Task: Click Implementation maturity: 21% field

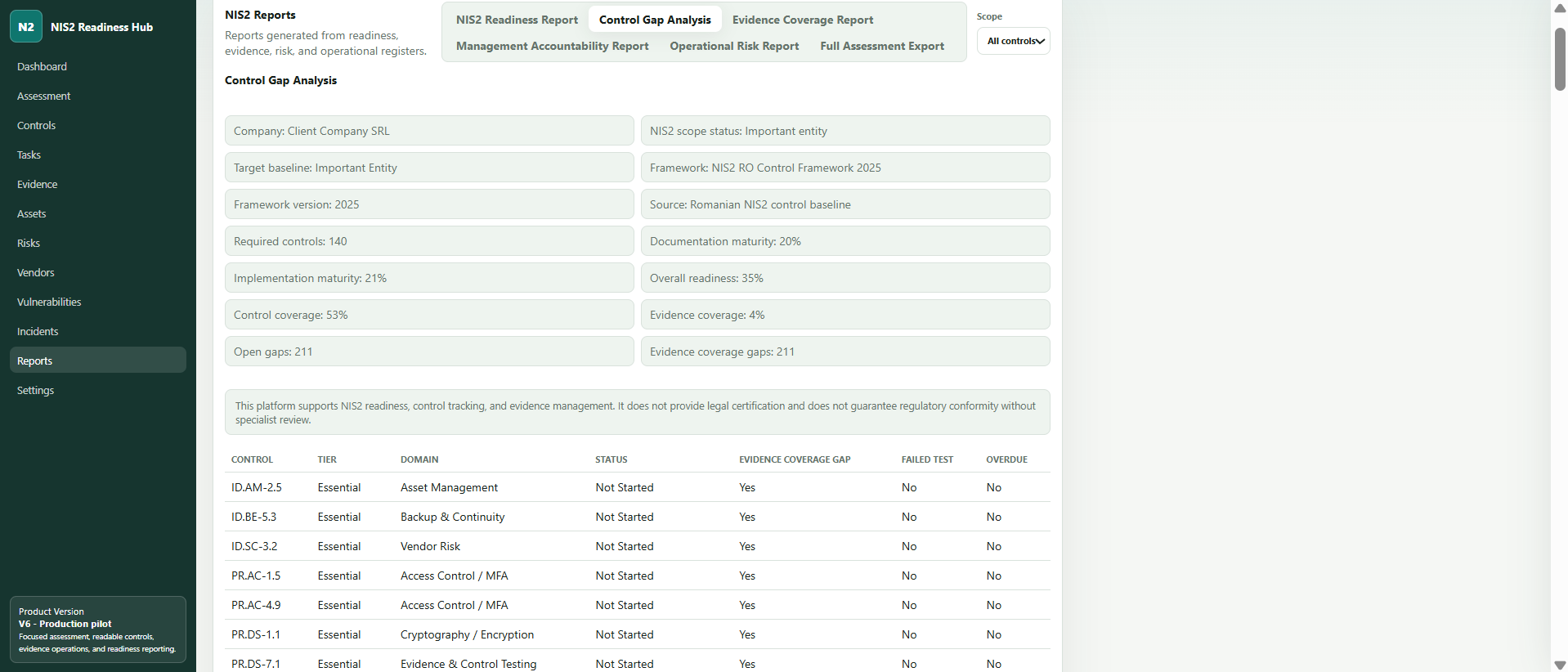Action: pyautogui.click(x=429, y=278)
